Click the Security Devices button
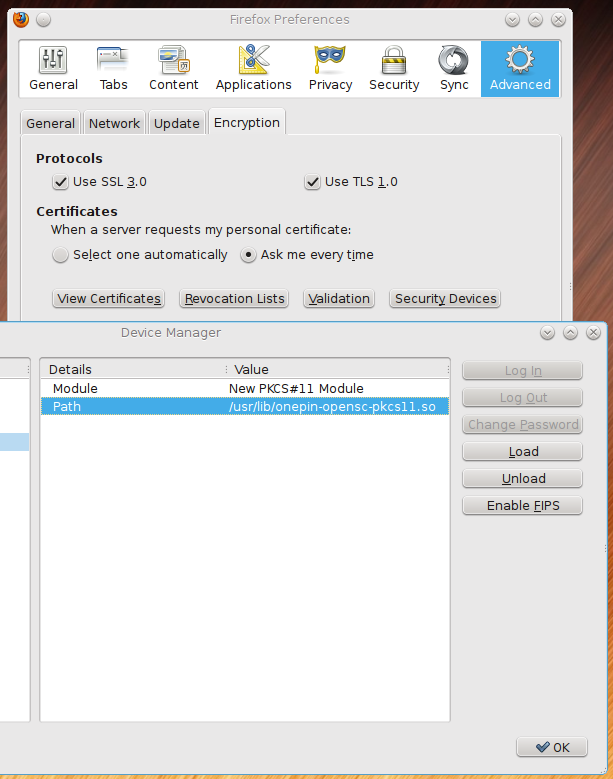This screenshot has width=613, height=779. tap(445, 299)
